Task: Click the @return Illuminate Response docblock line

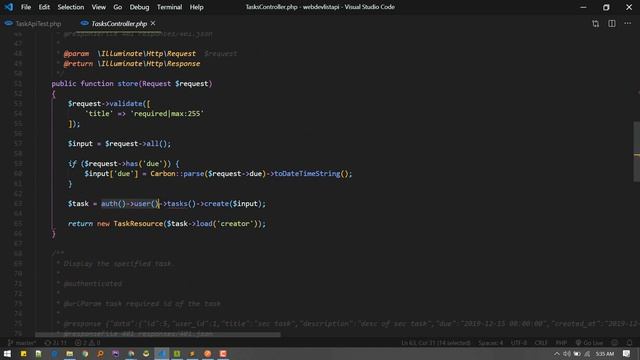Action: tap(131, 64)
